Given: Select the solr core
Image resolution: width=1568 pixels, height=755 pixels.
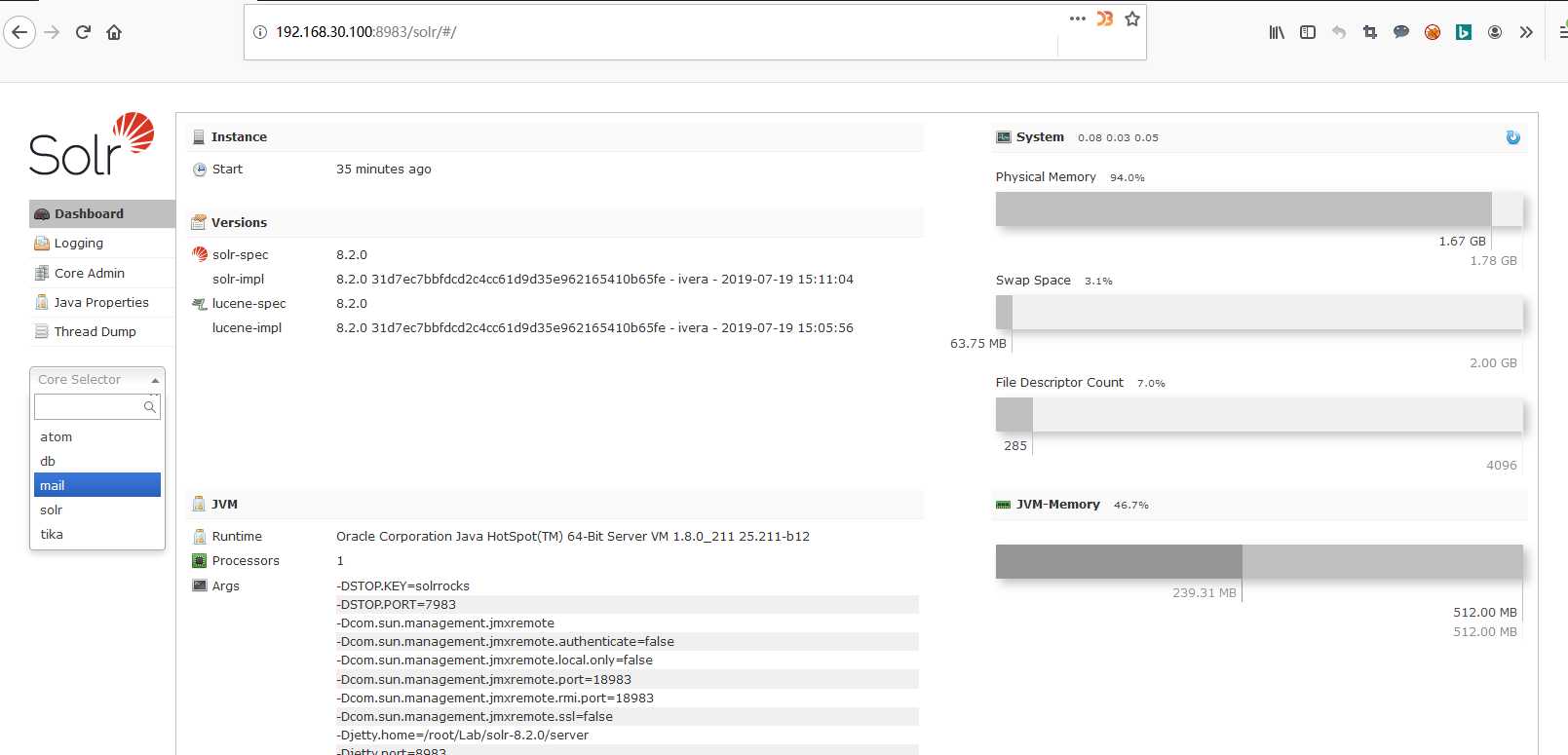Looking at the screenshot, I should click(x=97, y=510).
